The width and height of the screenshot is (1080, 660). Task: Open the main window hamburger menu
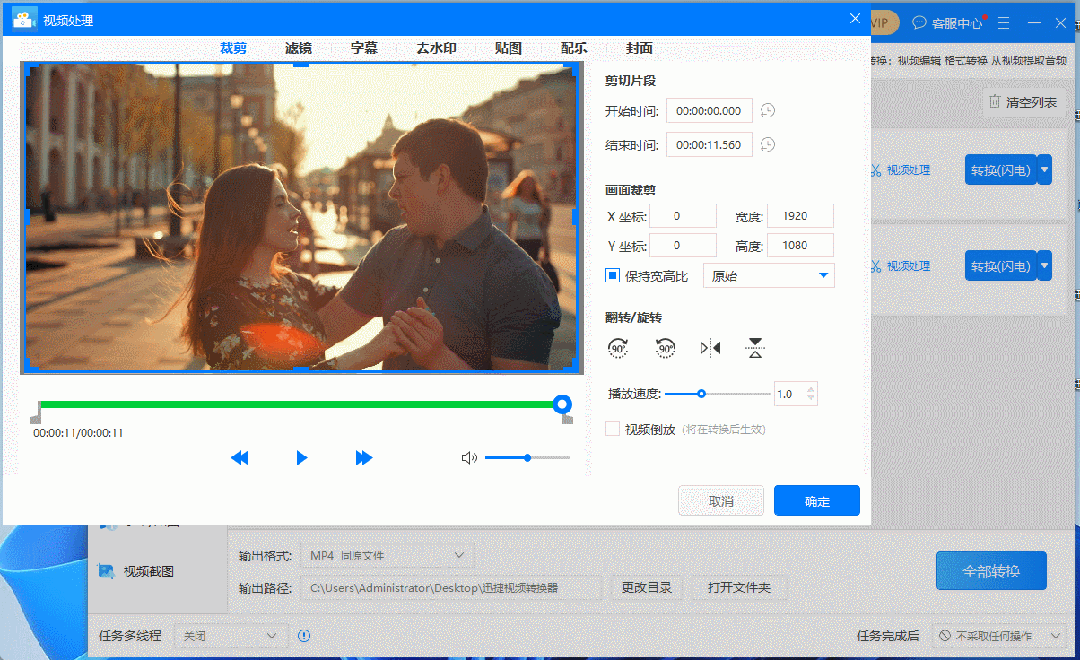(x=1004, y=23)
